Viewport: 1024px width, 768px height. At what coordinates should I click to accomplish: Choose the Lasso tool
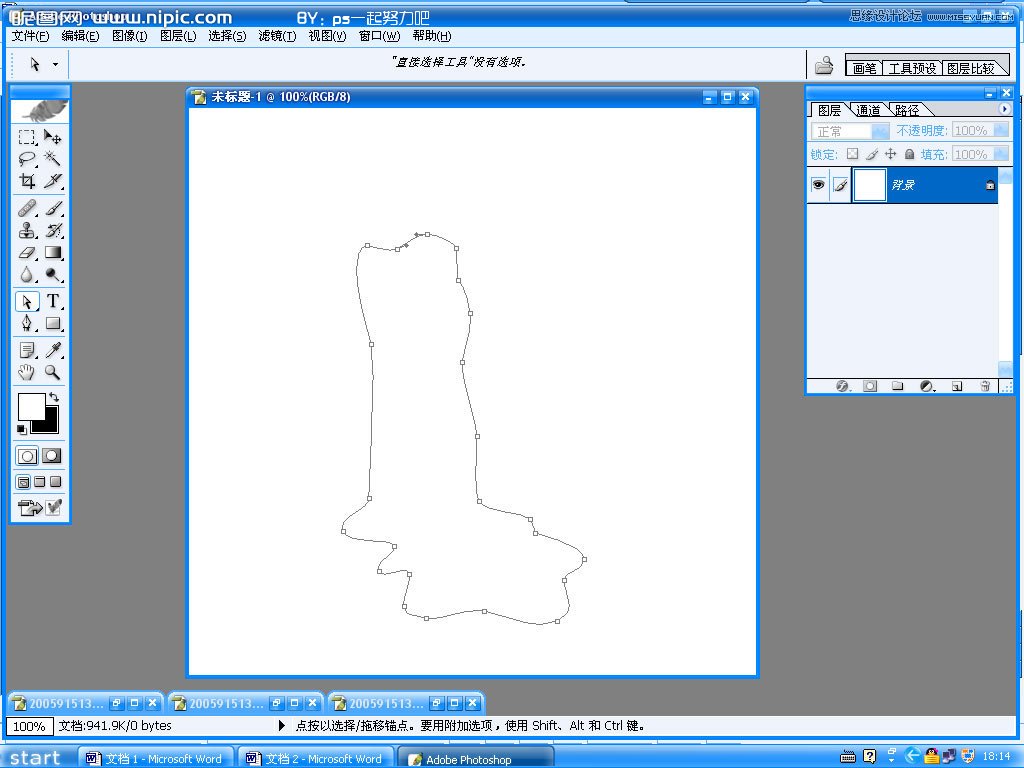click(27, 158)
